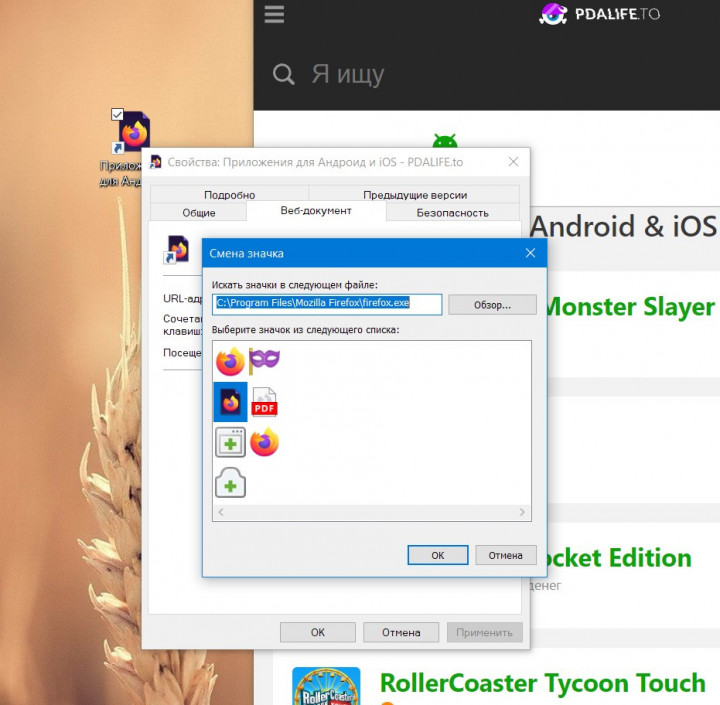Select the window with green plus icon
The width and height of the screenshot is (720, 705).
230,442
